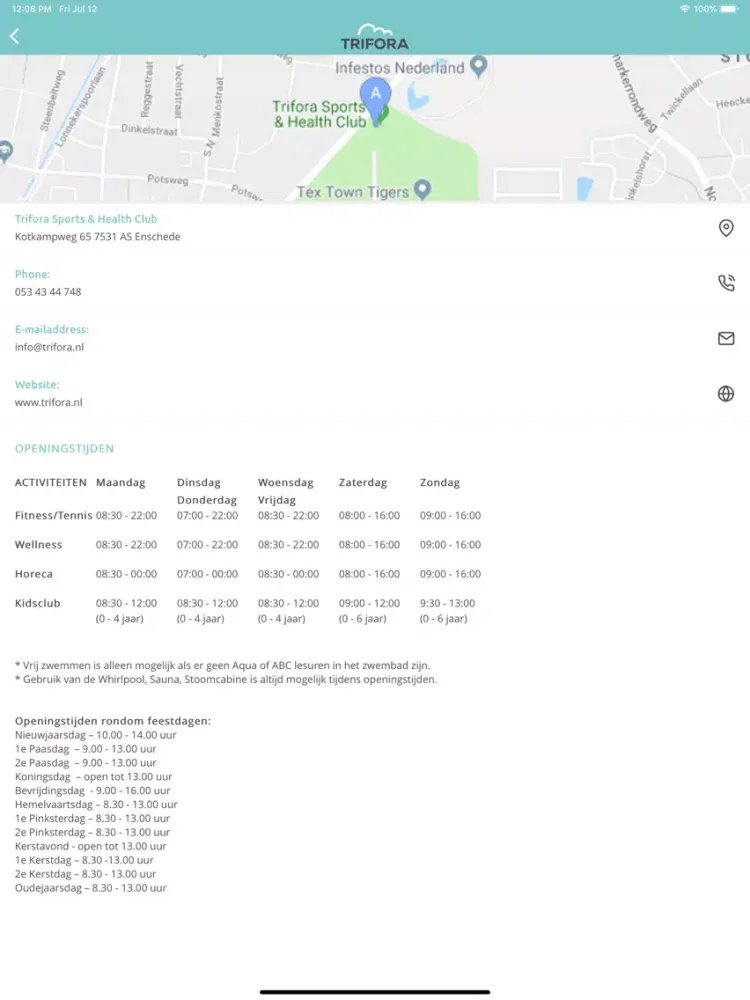Tap Horeca Dinsdag time 07:00 - 00:00
Screen dimensions: 750x1000
point(207,574)
